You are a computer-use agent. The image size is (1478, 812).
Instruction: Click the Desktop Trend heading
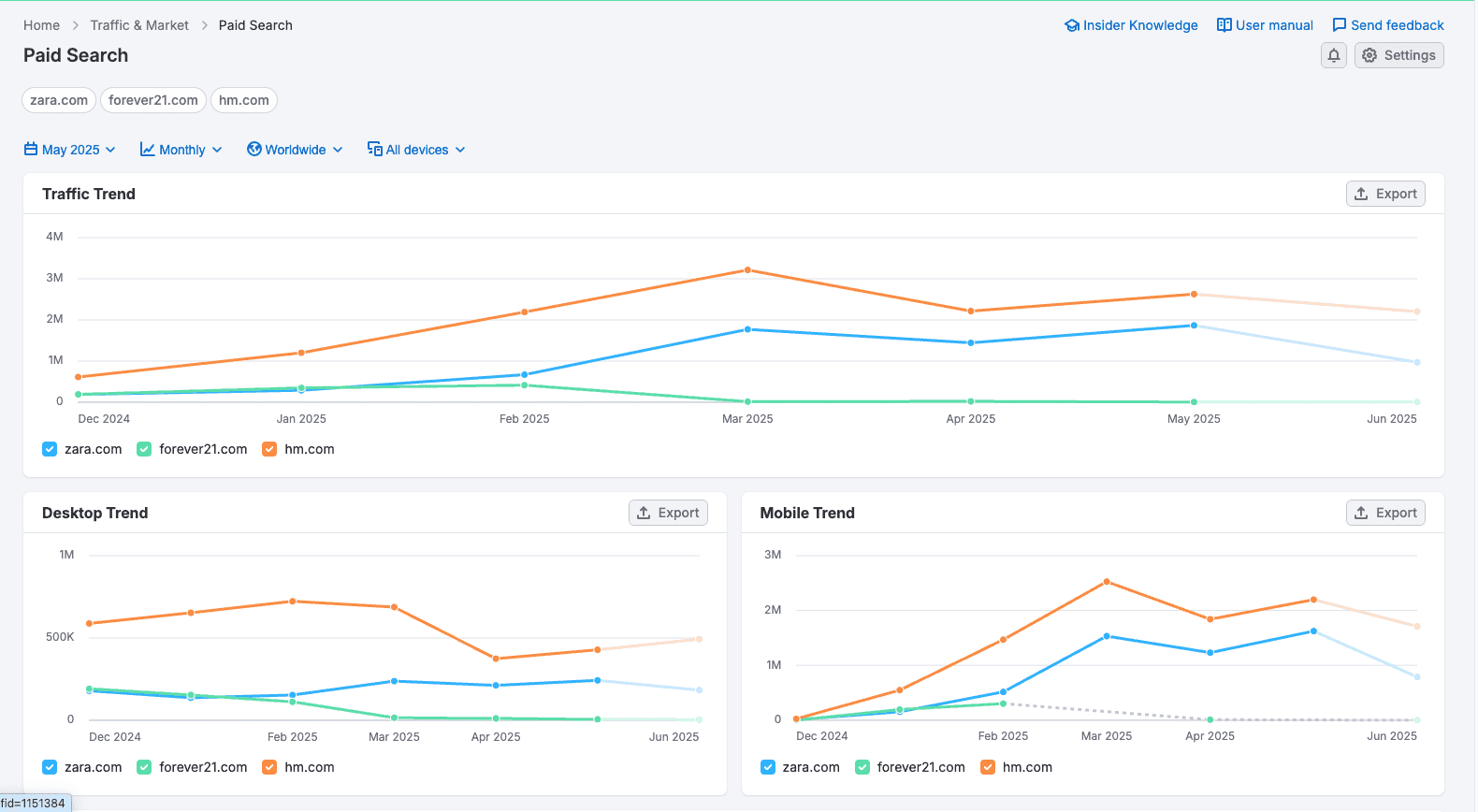pyautogui.click(x=94, y=513)
